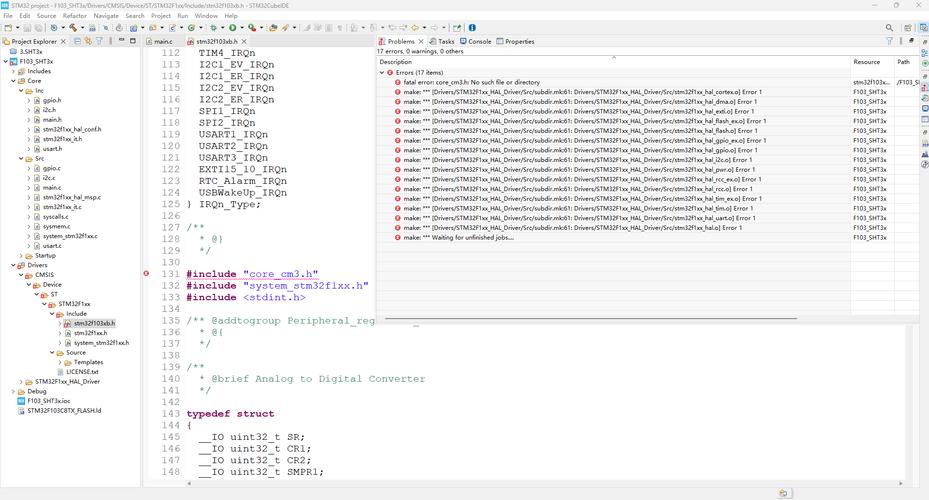This screenshot has height=500, width=929.
Task: Open main.c under the Src folder
Action: pyautogui.click(x=52, y=187)
